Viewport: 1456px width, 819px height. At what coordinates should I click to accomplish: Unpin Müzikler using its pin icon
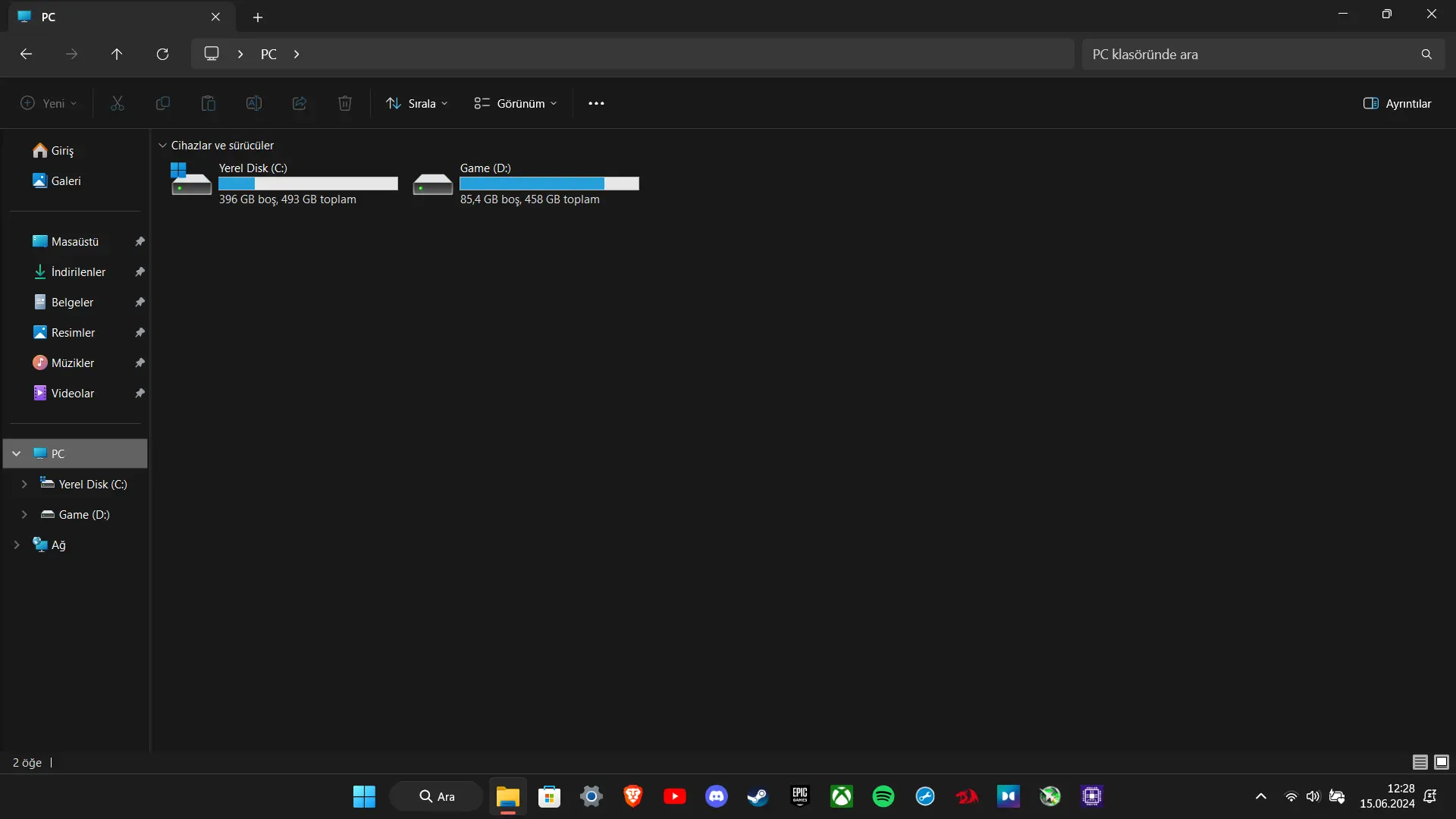(x=140, y=362)
